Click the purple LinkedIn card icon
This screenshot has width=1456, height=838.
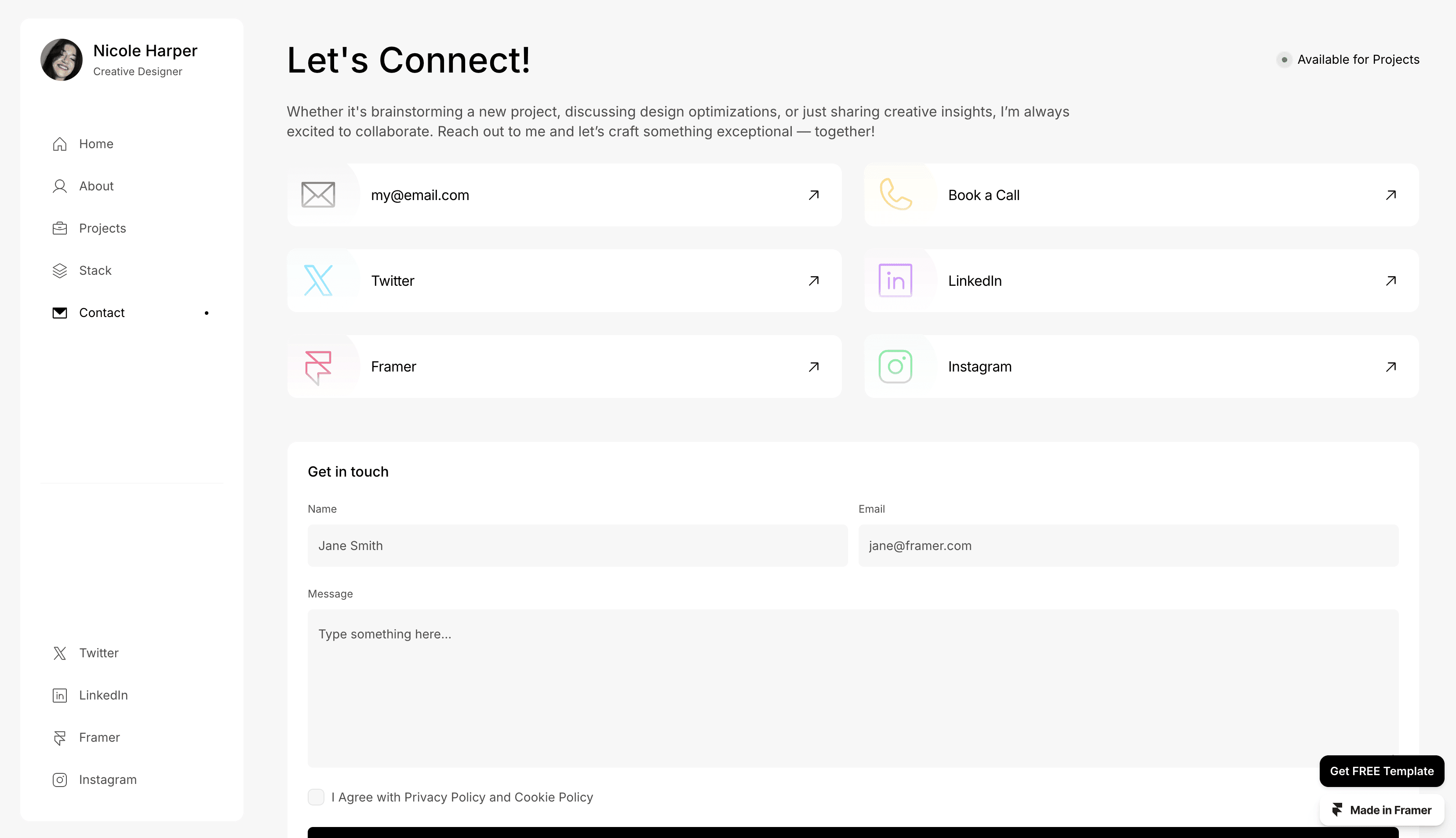895,281
